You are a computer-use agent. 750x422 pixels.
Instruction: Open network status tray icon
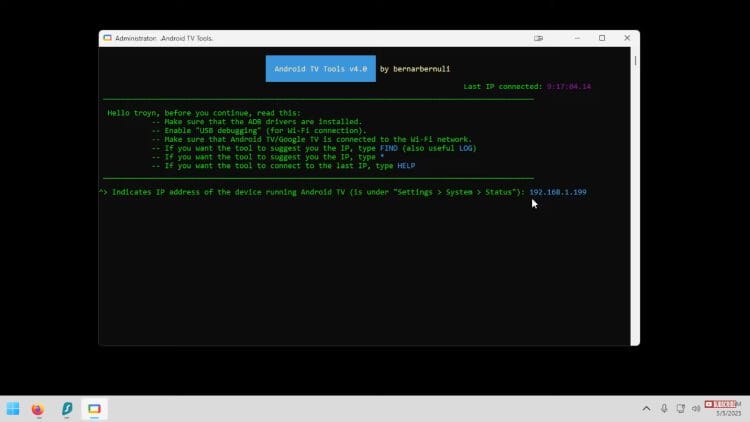pos(680,408)
